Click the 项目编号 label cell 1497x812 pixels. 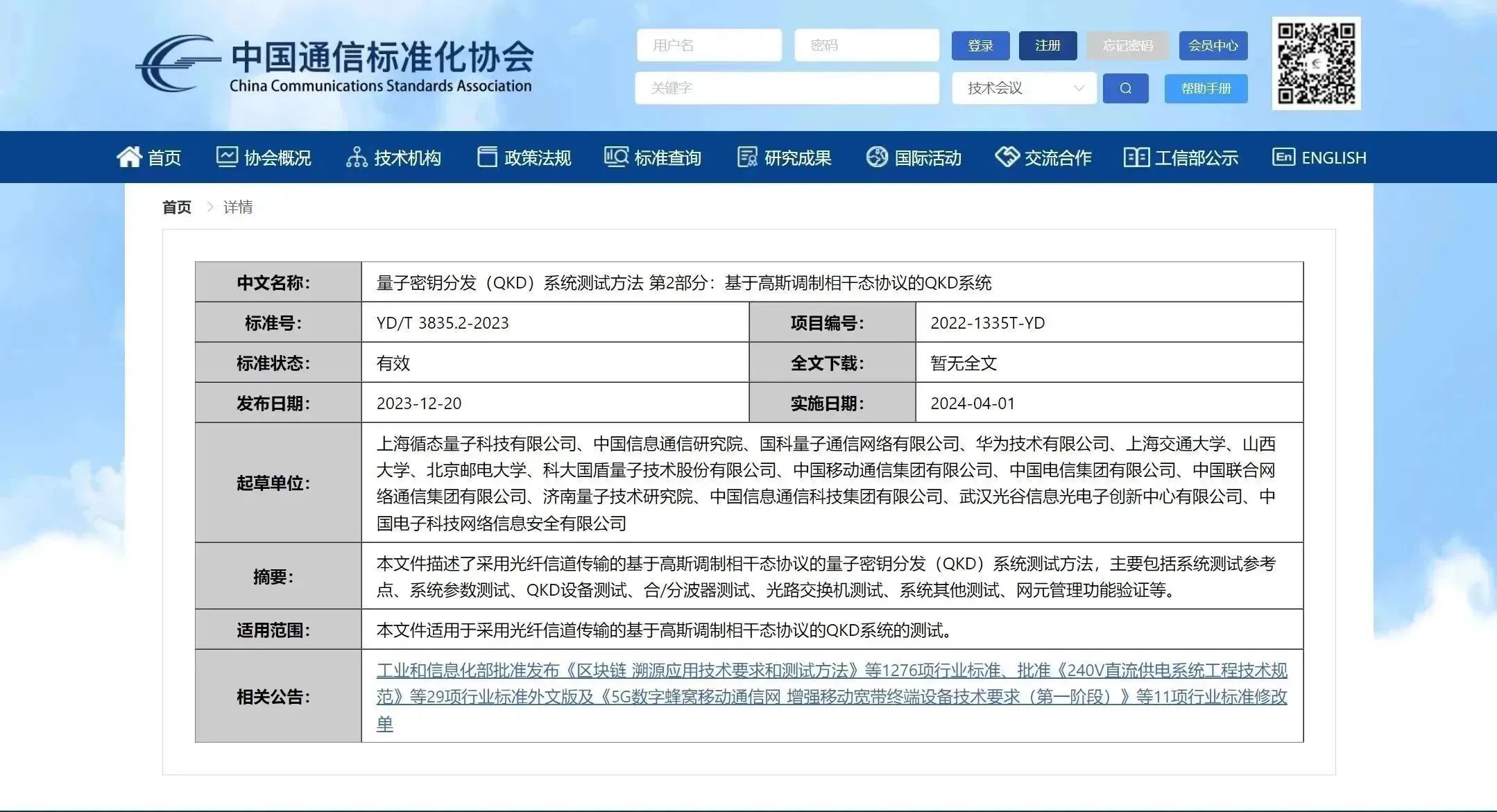click(x=832, y=322)
